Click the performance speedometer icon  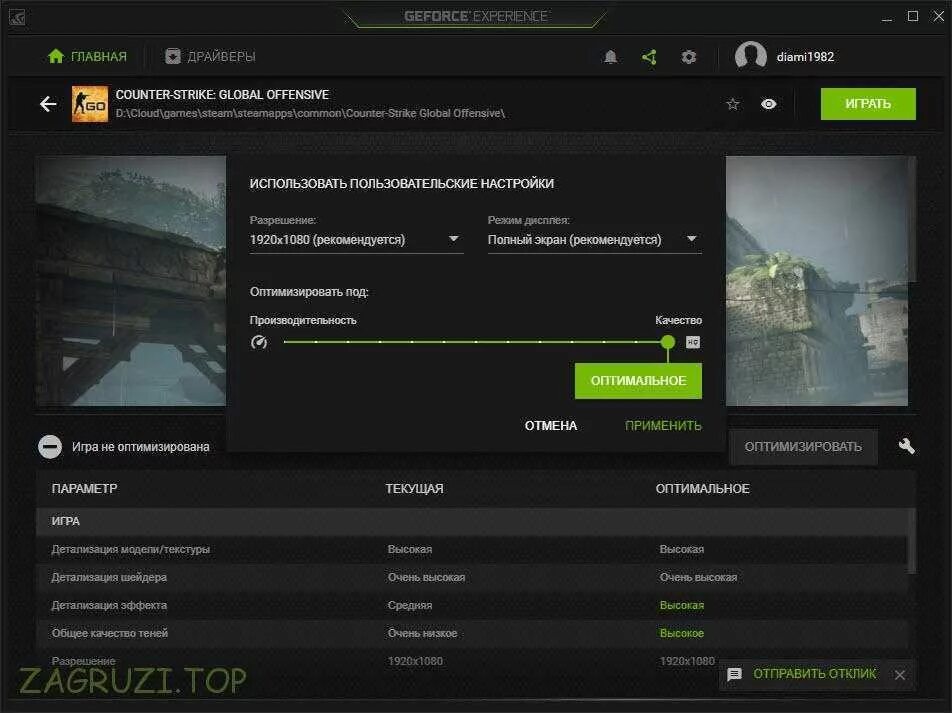(x=259, y=342)
